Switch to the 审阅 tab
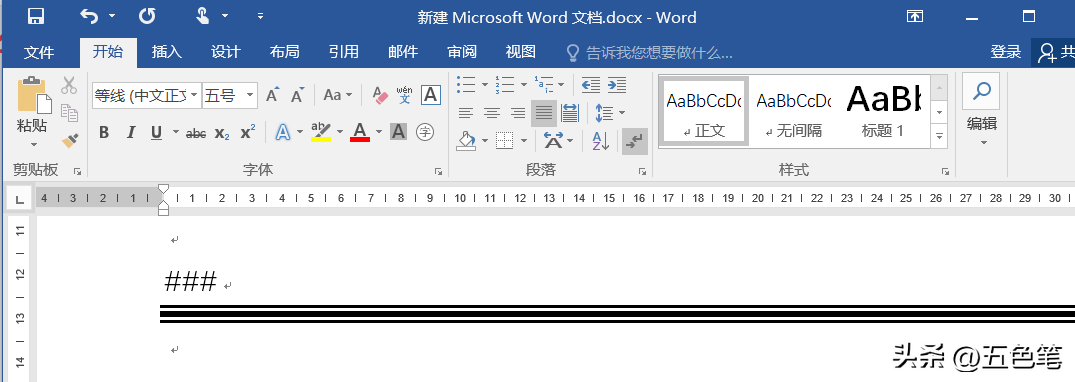1075x382 pixels. pos(462,52)
